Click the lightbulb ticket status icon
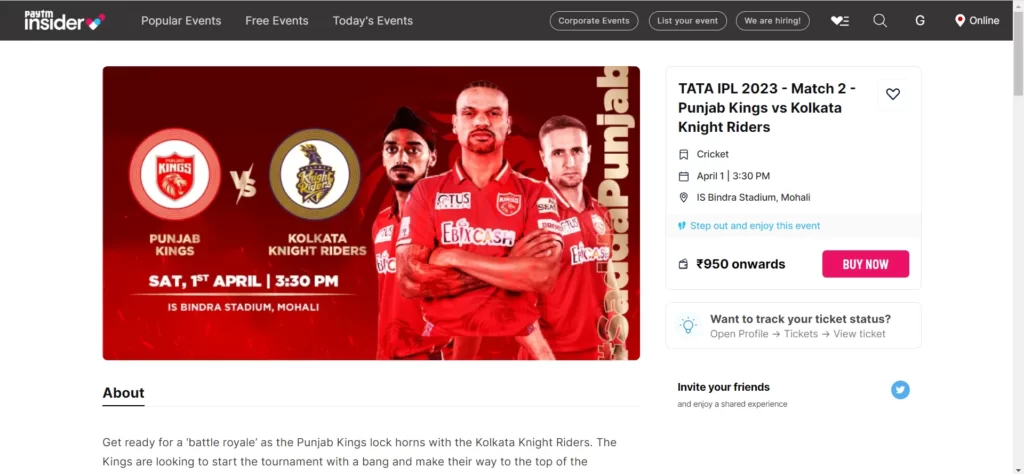This screenshot has height=474, width=1024. 688,325
